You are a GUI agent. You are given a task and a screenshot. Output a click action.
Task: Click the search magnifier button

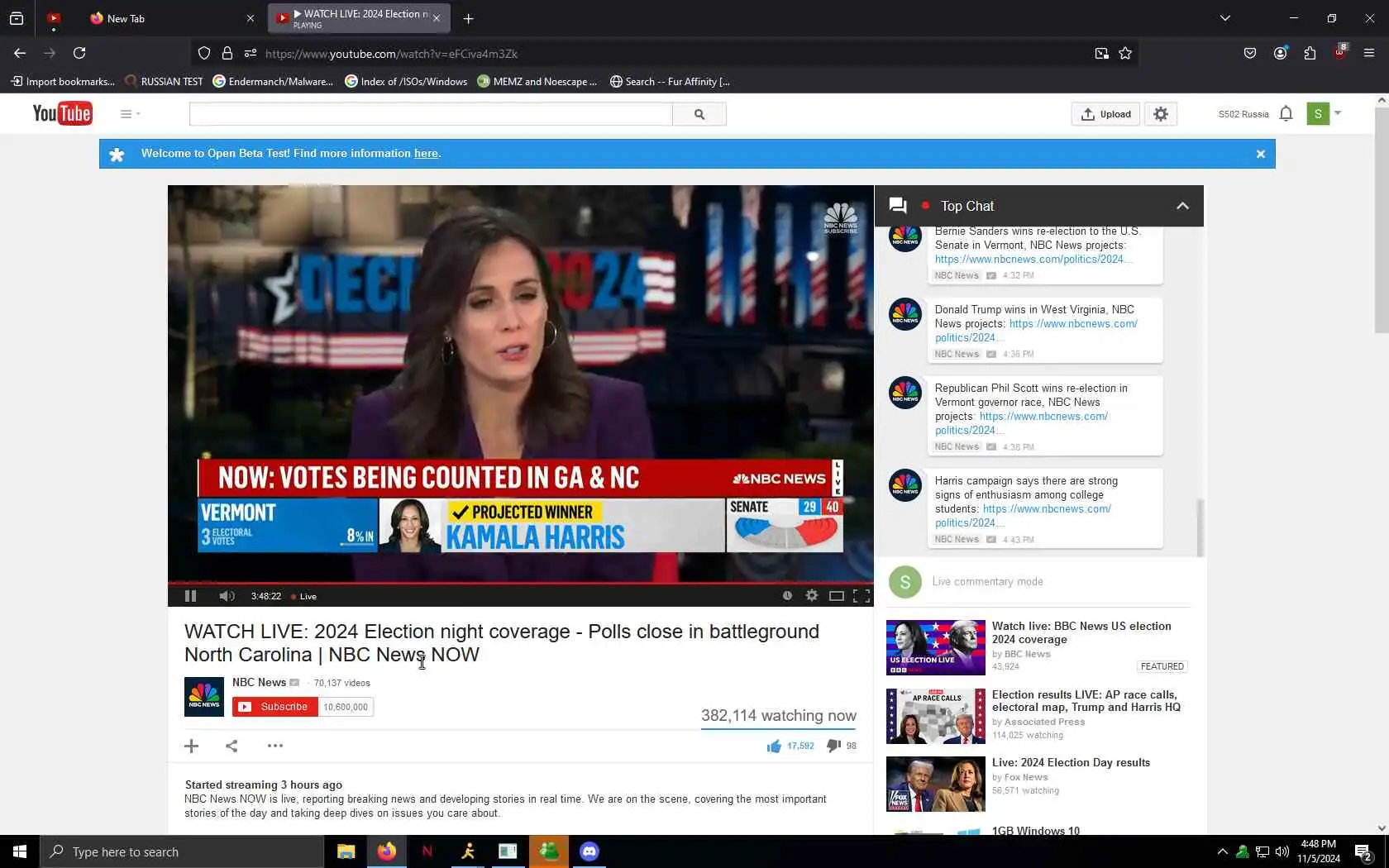(x=699, y=114)
